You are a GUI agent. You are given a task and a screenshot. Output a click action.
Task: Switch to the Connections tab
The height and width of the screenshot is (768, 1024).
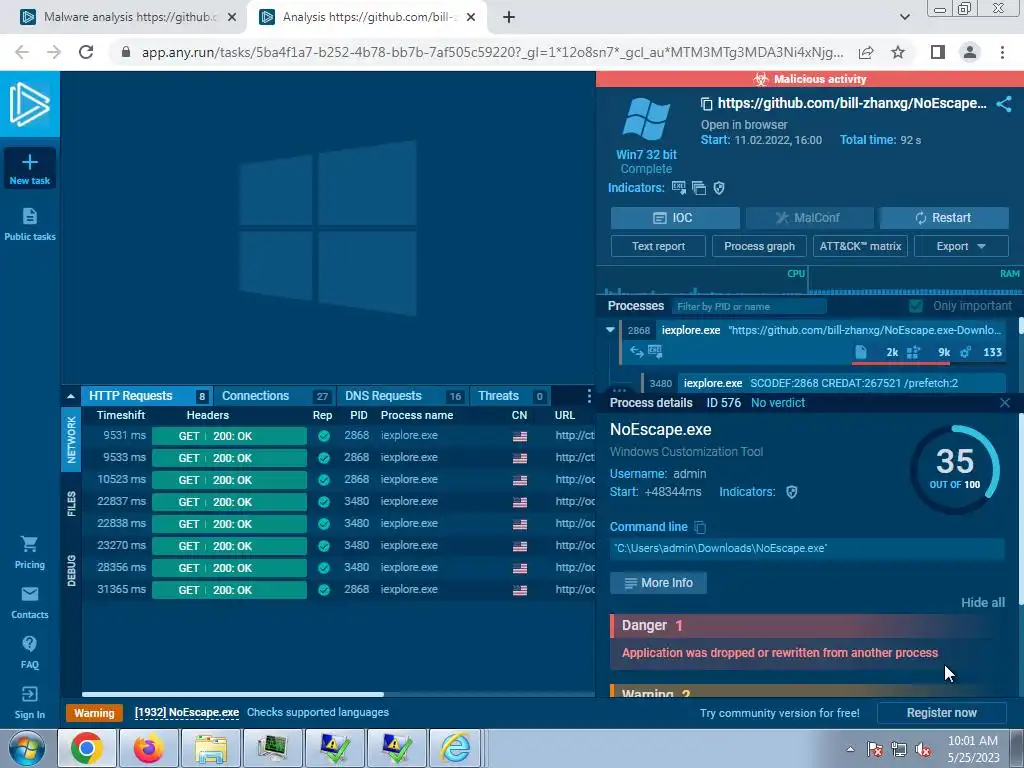click(275, 396)
